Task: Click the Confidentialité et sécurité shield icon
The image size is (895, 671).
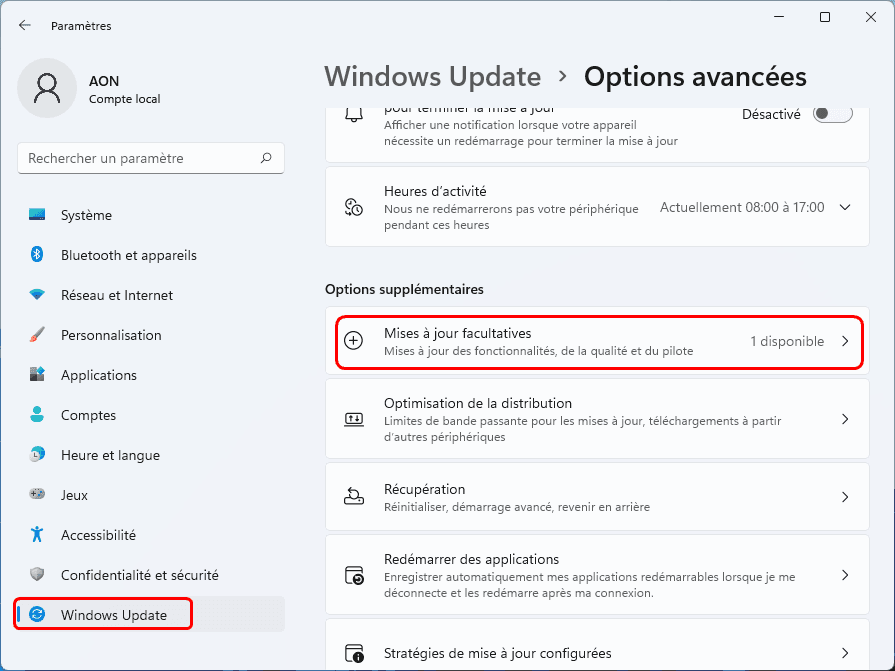Action: (37, 575)
